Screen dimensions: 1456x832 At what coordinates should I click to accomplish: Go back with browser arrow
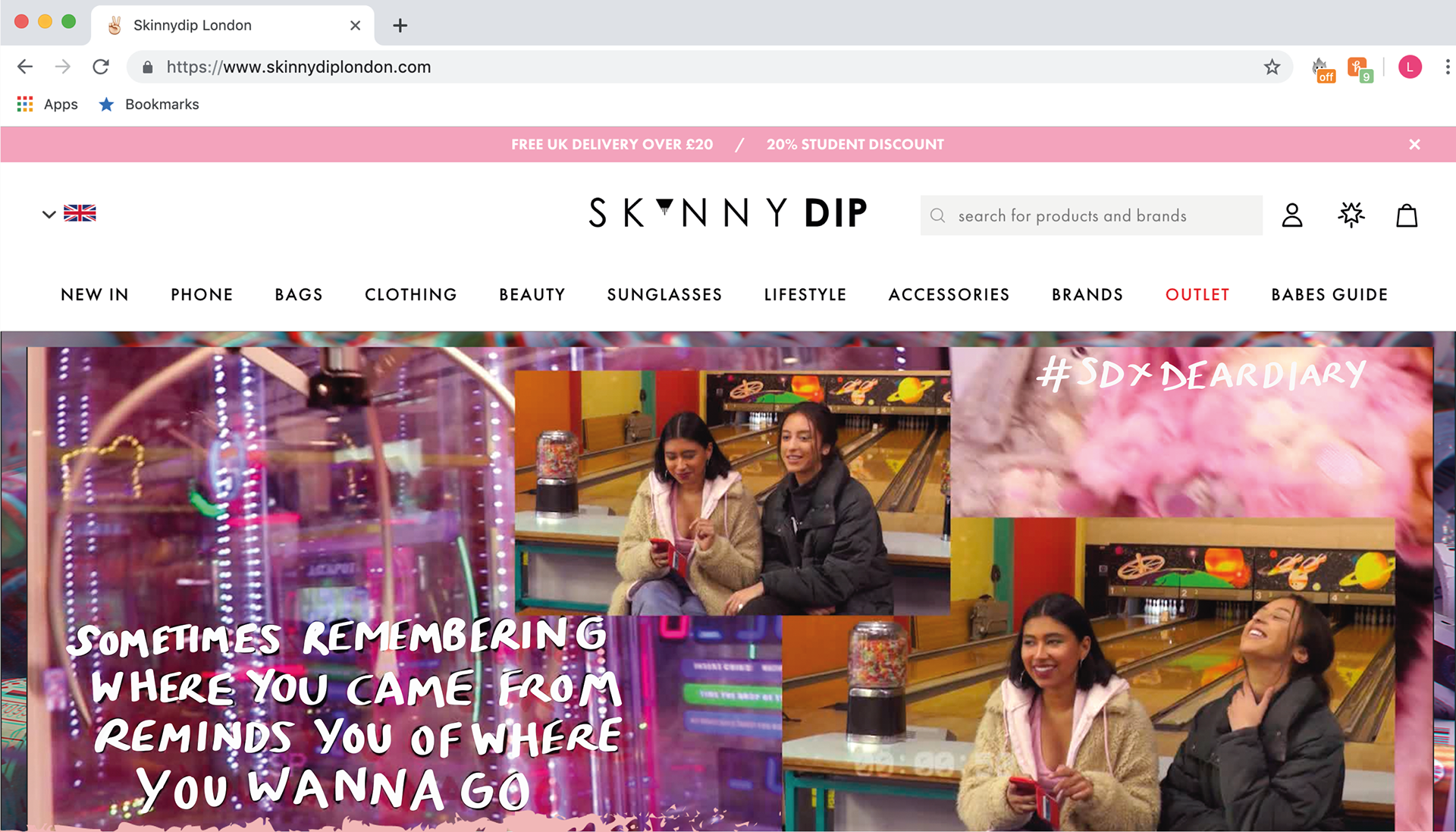click(x=25, y=67)
